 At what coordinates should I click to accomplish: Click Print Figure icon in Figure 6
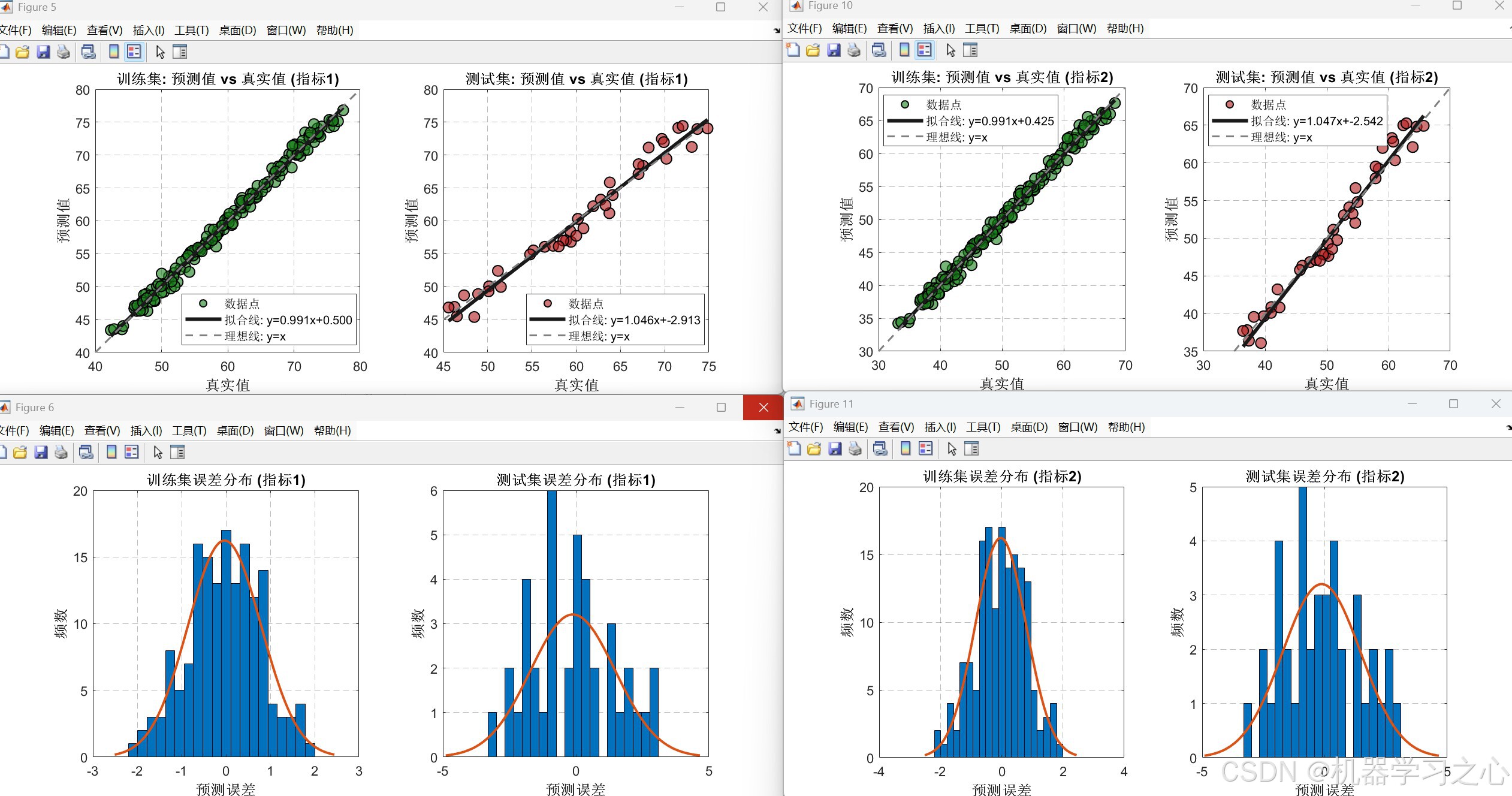[61, 453]
